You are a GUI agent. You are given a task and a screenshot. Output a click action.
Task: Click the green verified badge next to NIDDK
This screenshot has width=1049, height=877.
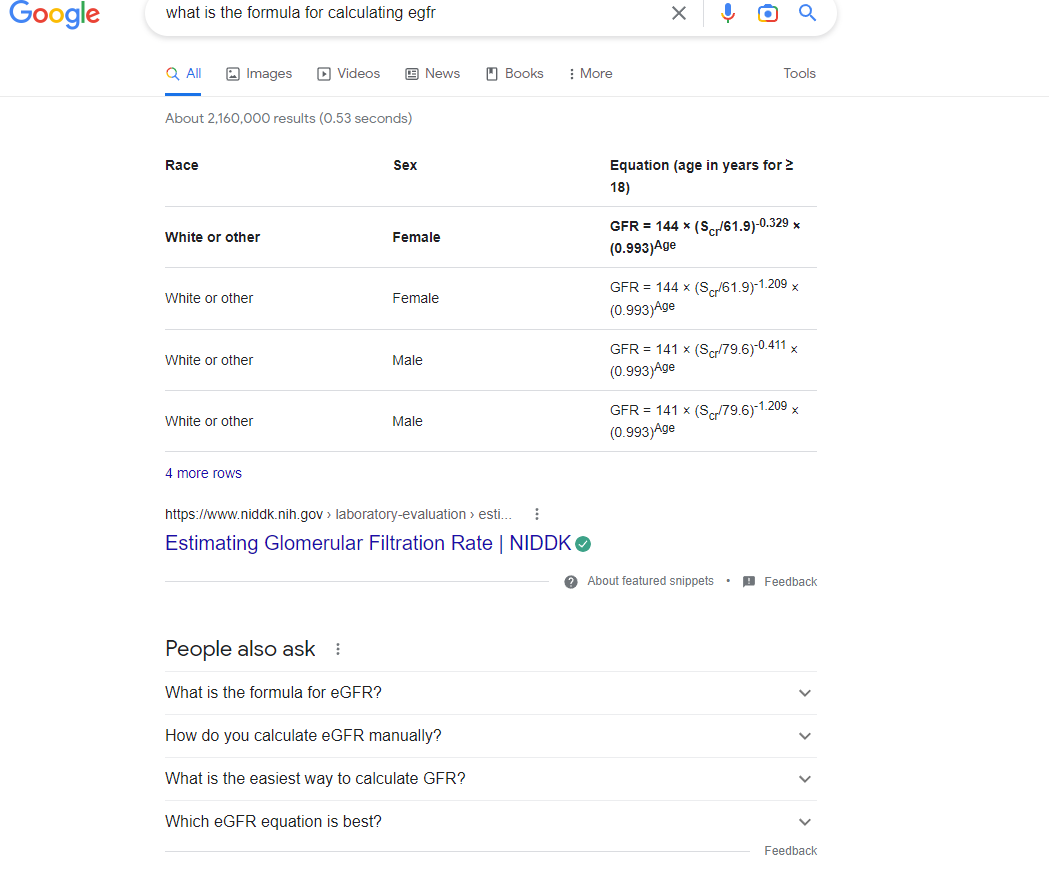tap(583, 544)
